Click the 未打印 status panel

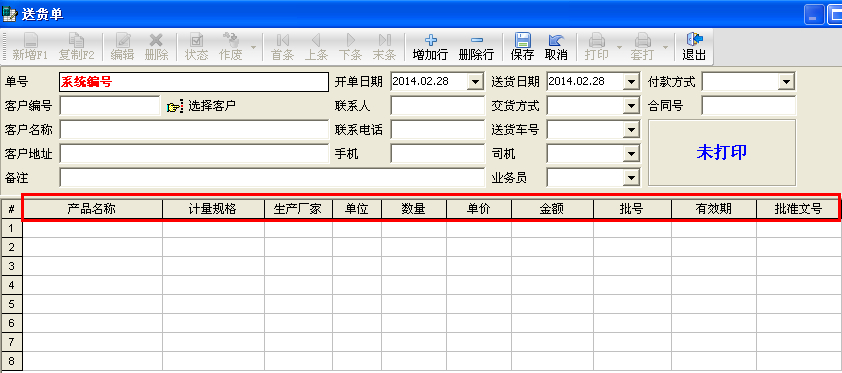click(x=722, y=152)
